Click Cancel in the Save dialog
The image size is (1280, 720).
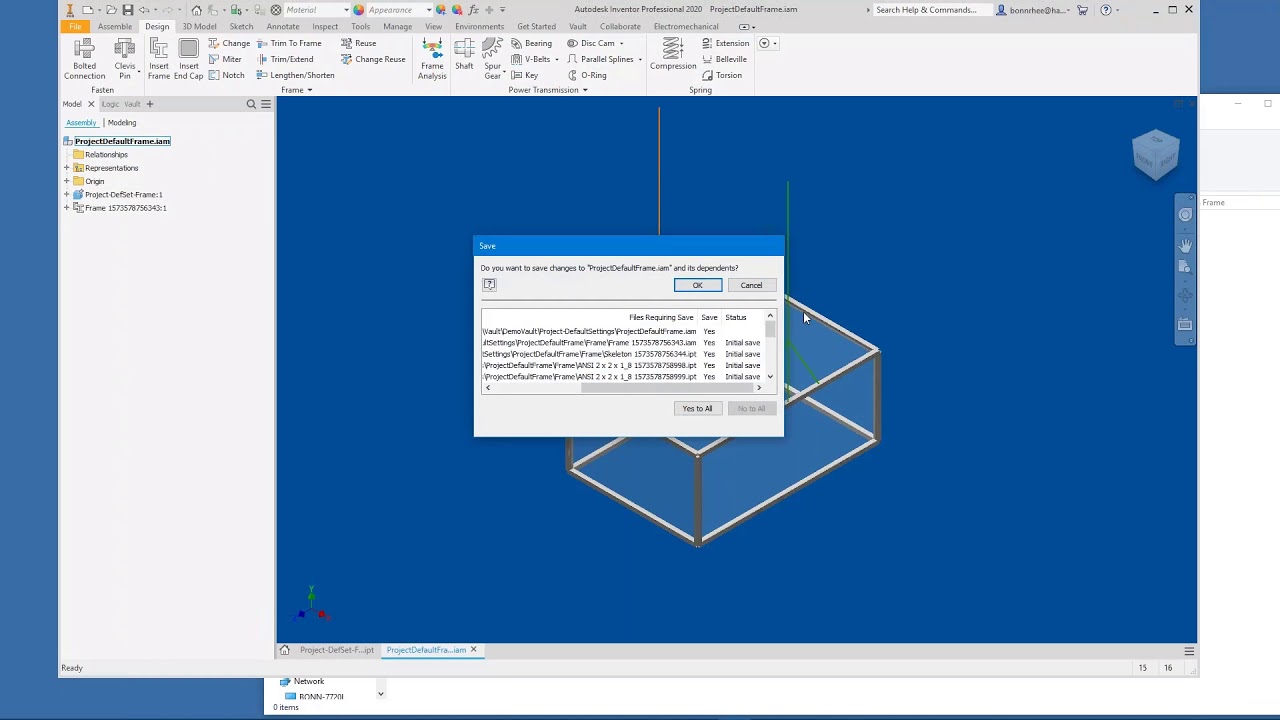pyautogui.click(x=751, y=286)
